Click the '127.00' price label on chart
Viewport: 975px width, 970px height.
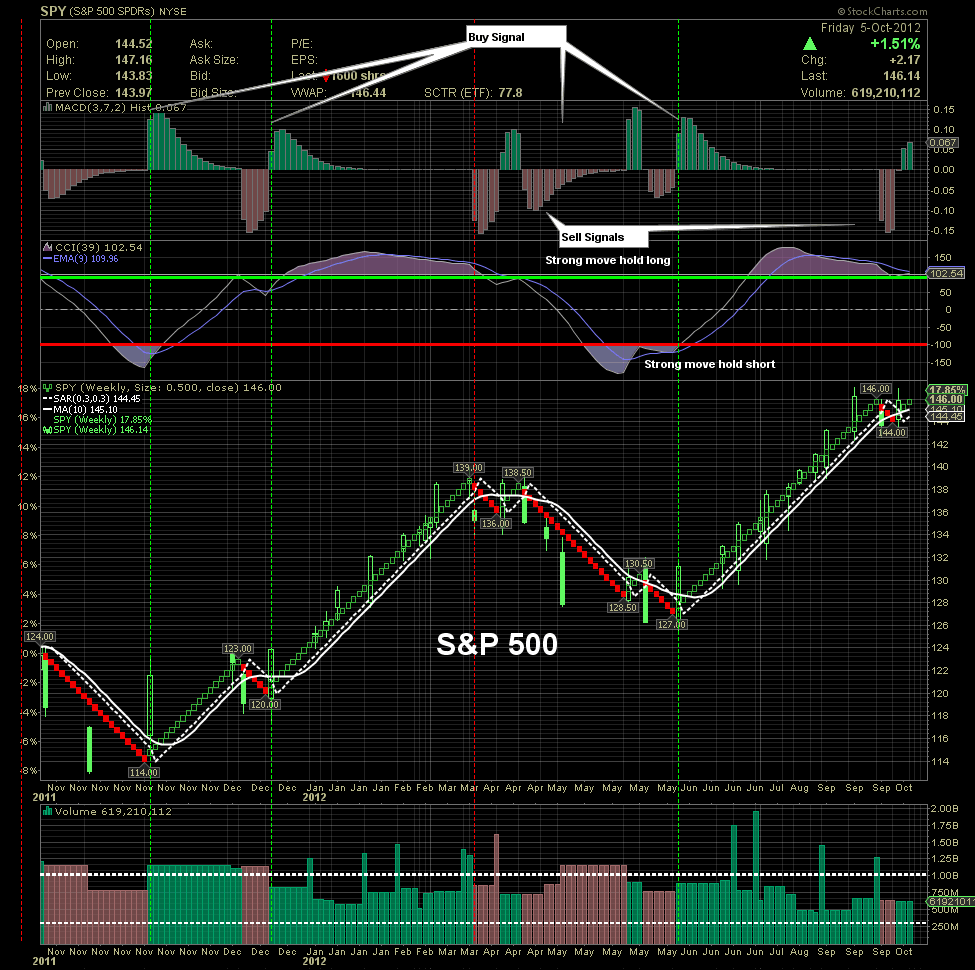point(672,624)
